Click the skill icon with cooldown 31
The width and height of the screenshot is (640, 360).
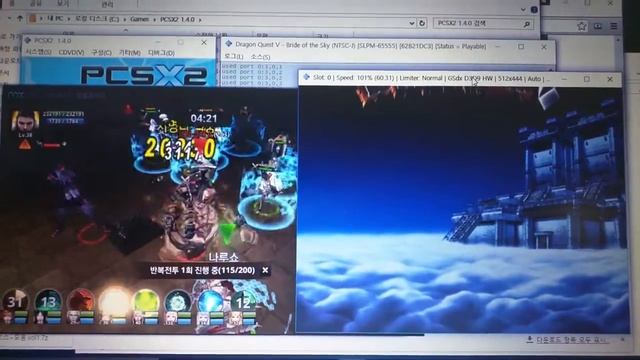coord(15,302)
